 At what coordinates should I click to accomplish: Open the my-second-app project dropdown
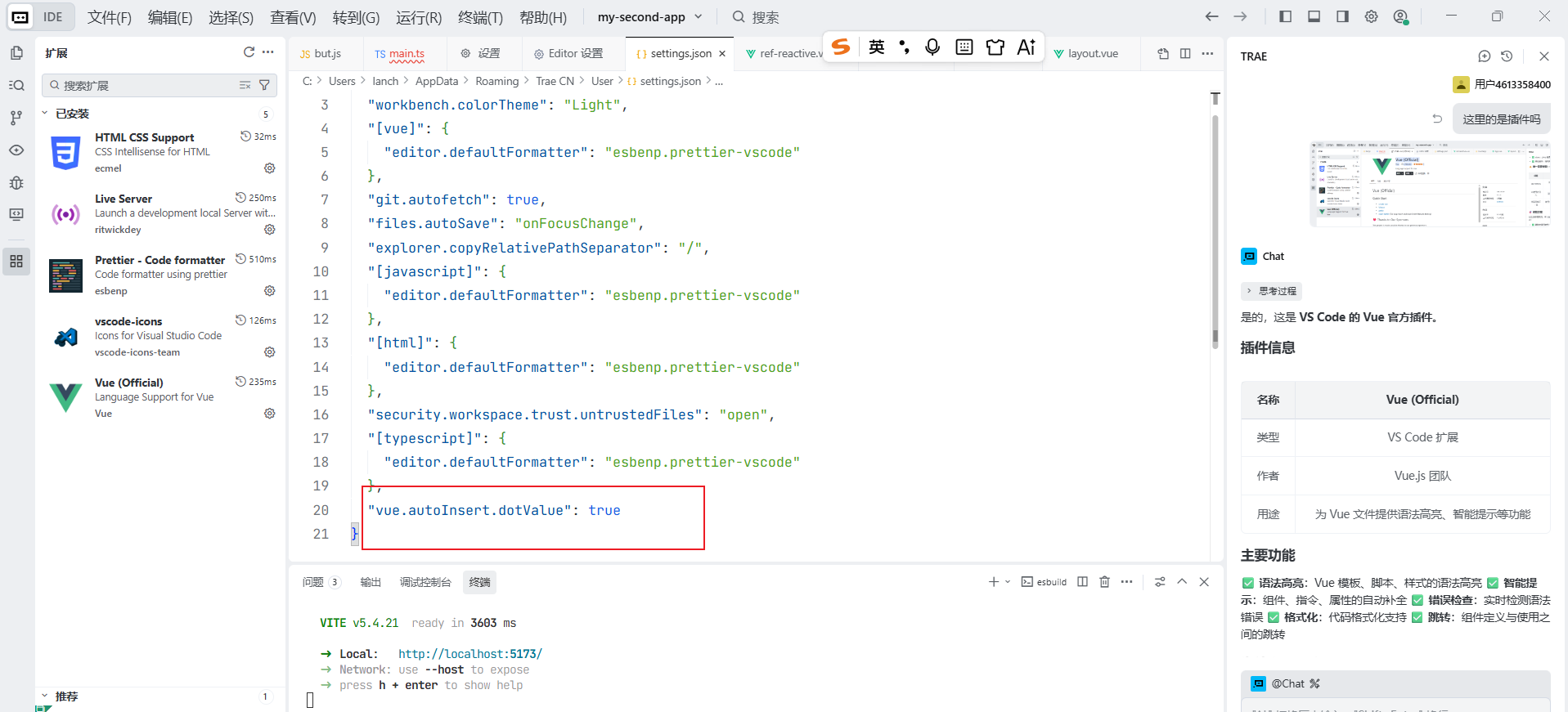tap(649, 17)
